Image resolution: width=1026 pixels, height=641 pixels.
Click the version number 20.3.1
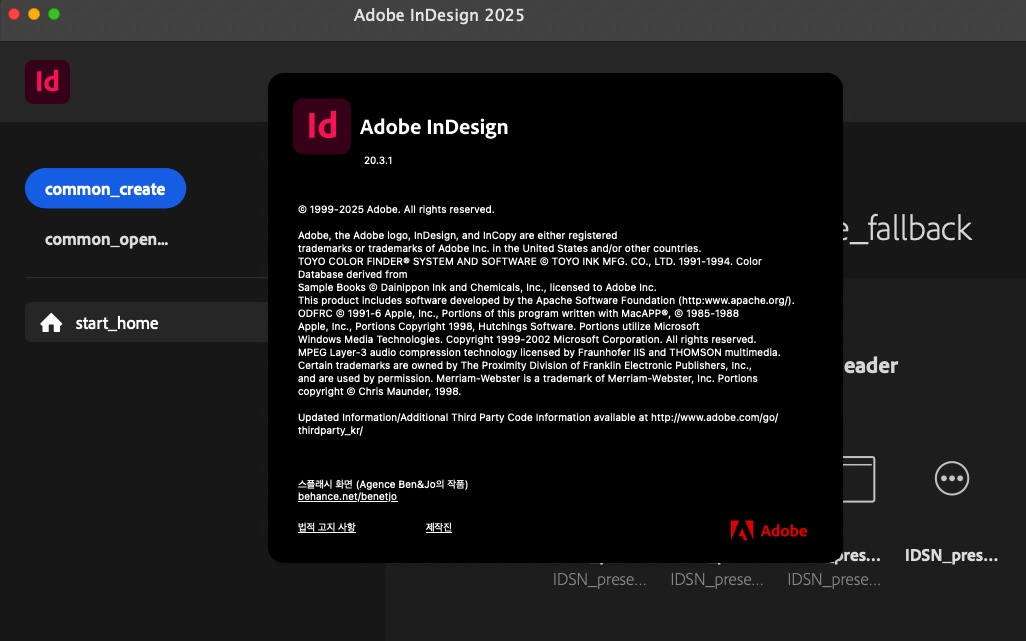point(378,160)
